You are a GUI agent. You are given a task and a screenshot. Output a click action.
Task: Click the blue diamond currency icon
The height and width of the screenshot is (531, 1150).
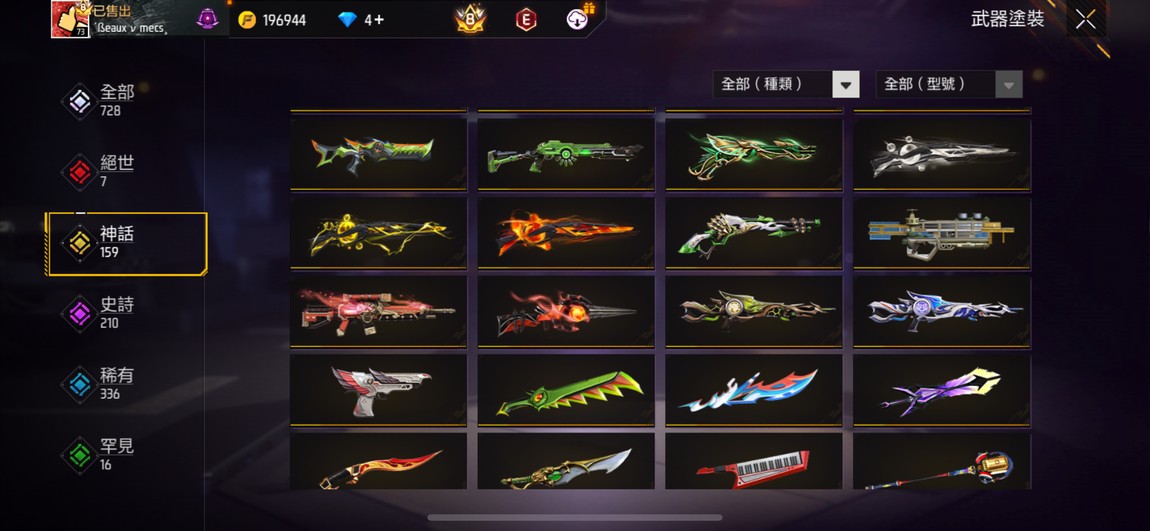coord(348,20)
